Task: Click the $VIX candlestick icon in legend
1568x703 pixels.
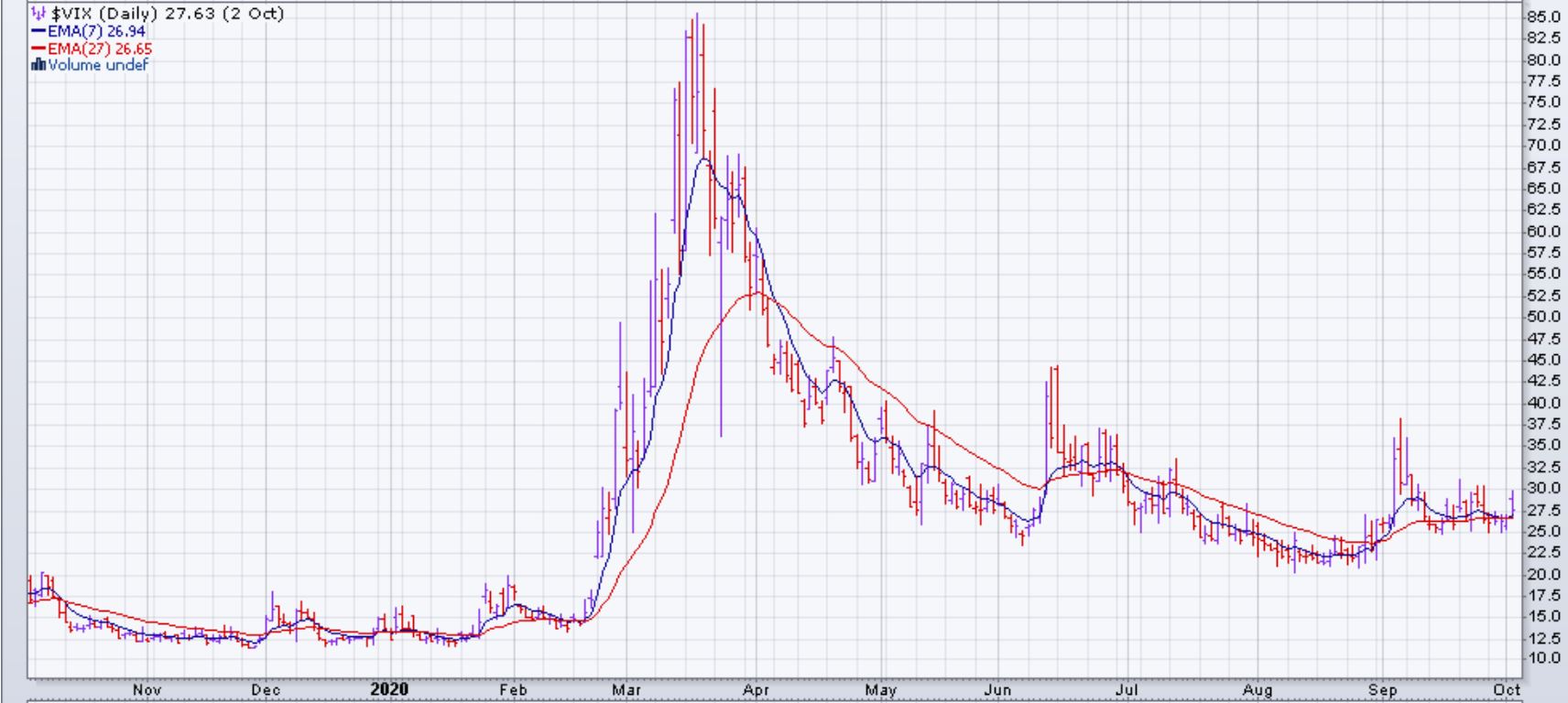Action: pos(38,14)
